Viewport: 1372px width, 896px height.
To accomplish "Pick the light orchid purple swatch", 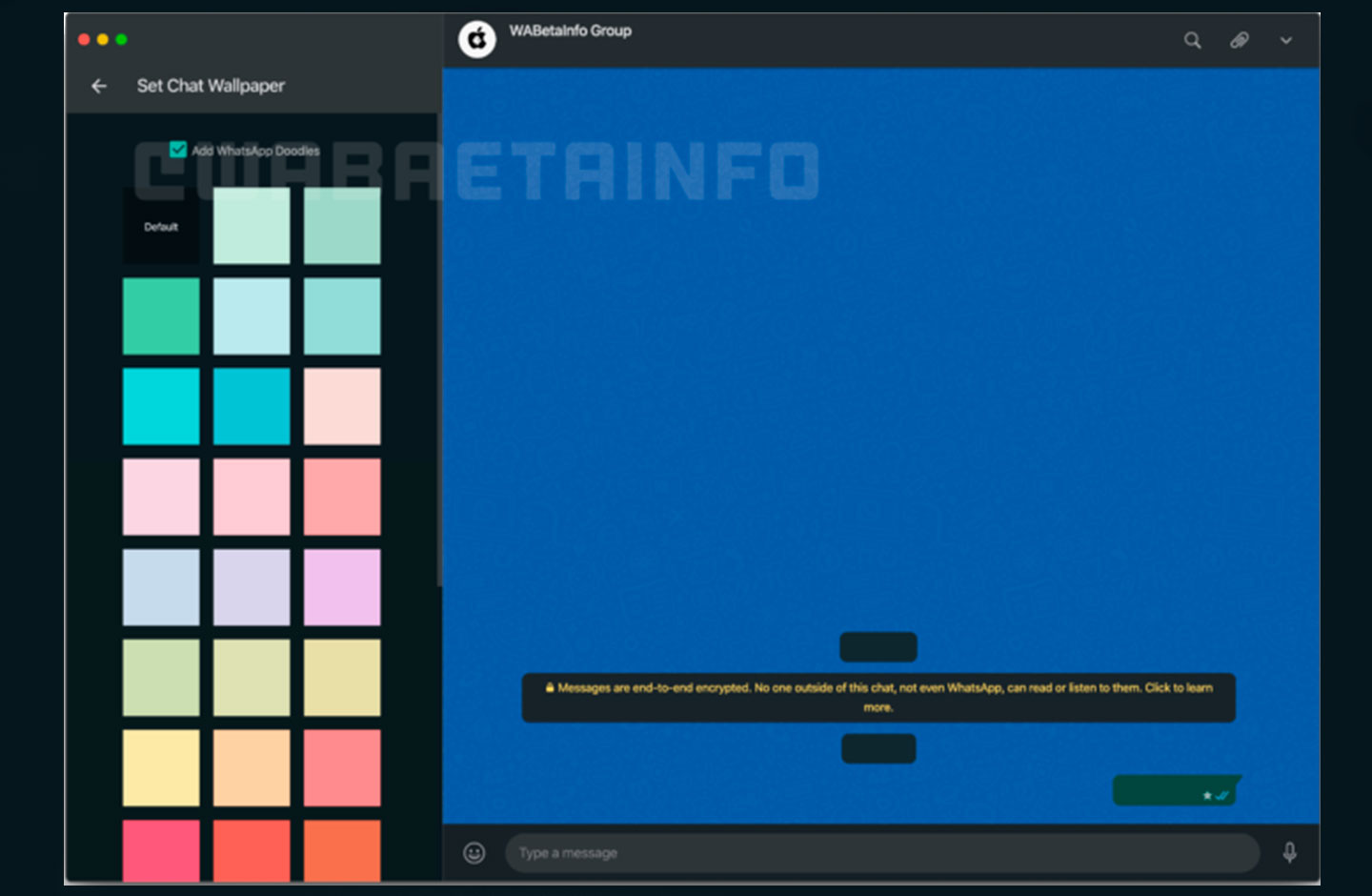I will [342, 587].
